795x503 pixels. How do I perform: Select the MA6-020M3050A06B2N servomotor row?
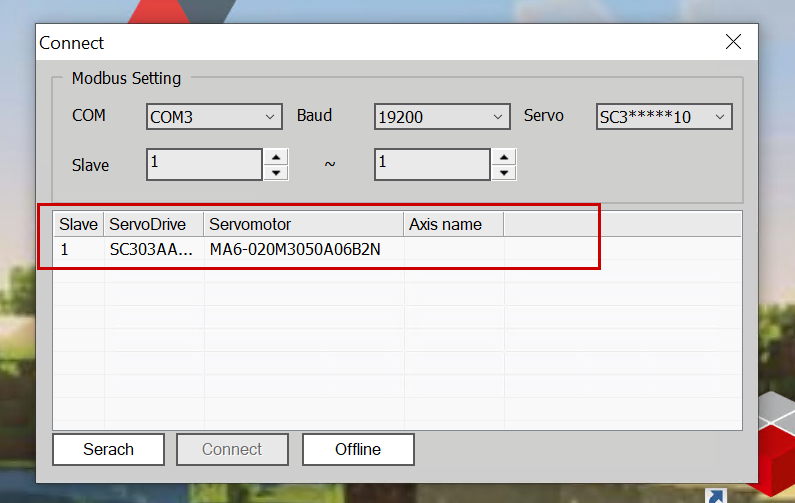294,250
